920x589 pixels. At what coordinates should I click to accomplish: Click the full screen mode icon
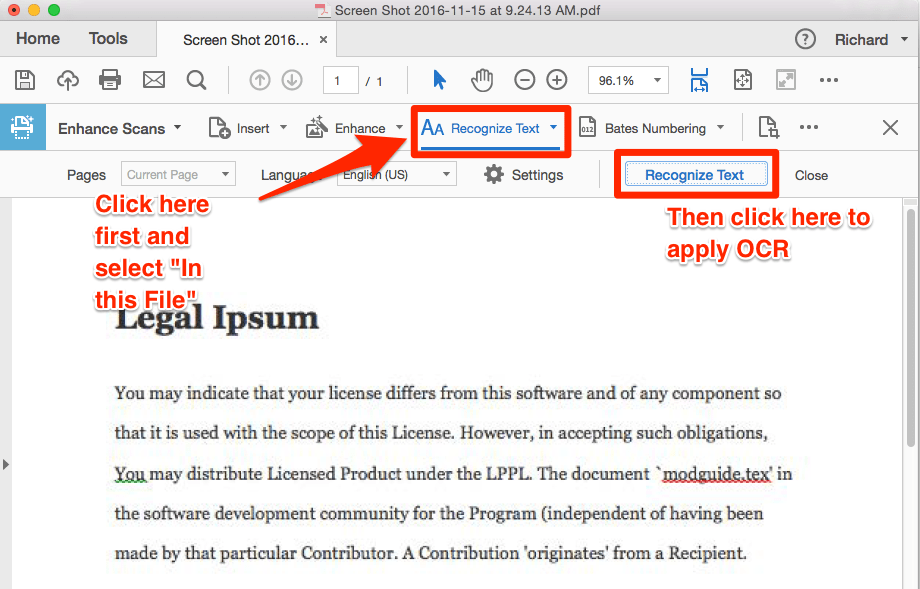point(786,80)
